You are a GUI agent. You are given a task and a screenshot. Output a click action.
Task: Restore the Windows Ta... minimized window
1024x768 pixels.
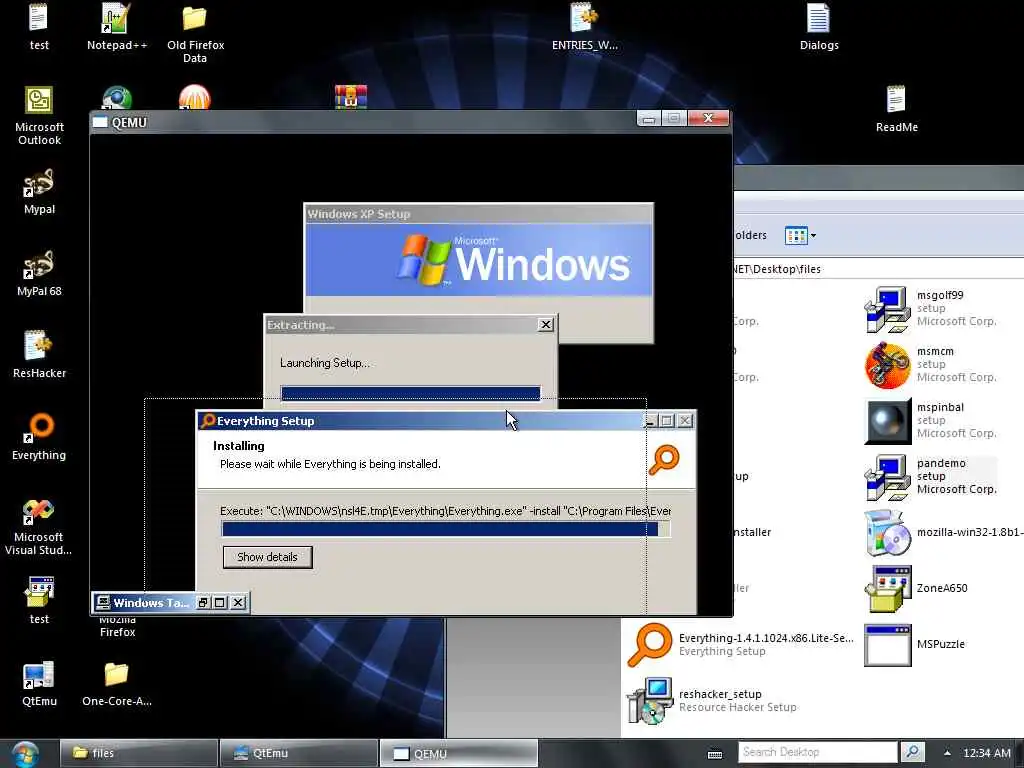203,602
